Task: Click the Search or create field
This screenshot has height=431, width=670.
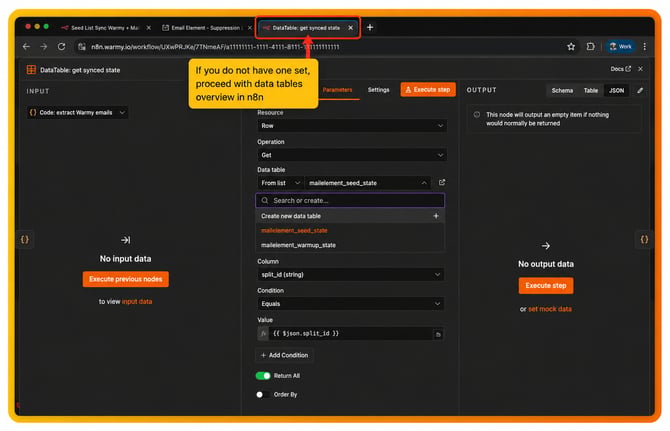Action: click(x=350, y=200)
